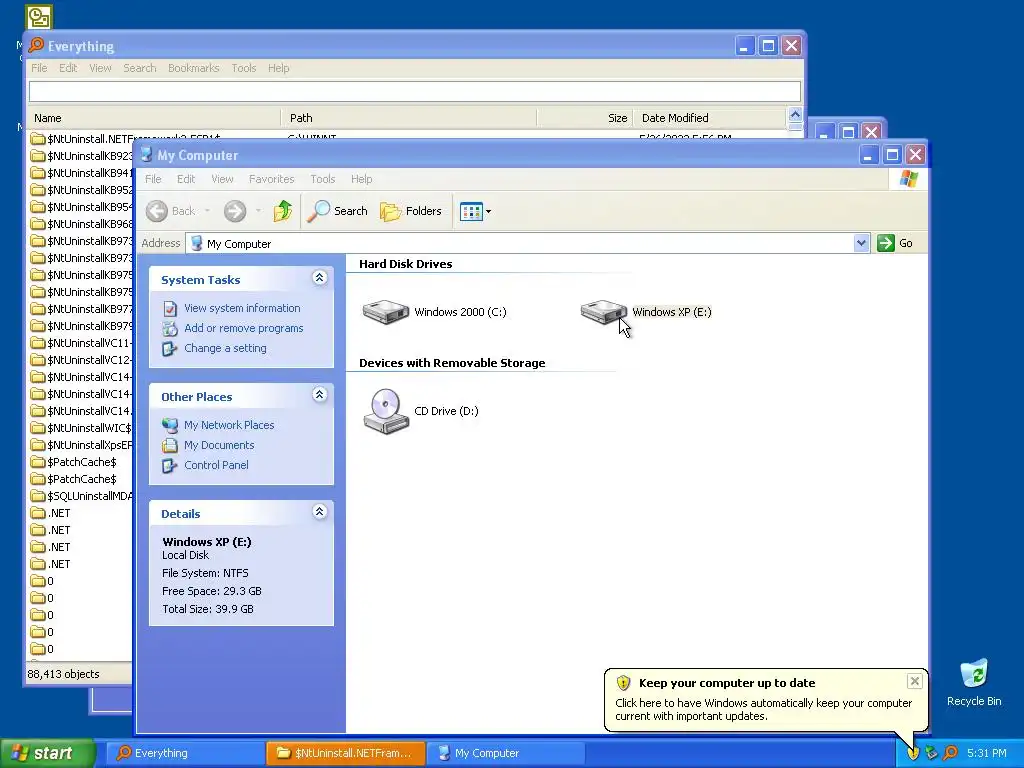Click the My Network Places icon
Viewport: 1024px width, 768px height.
[170, 425]
